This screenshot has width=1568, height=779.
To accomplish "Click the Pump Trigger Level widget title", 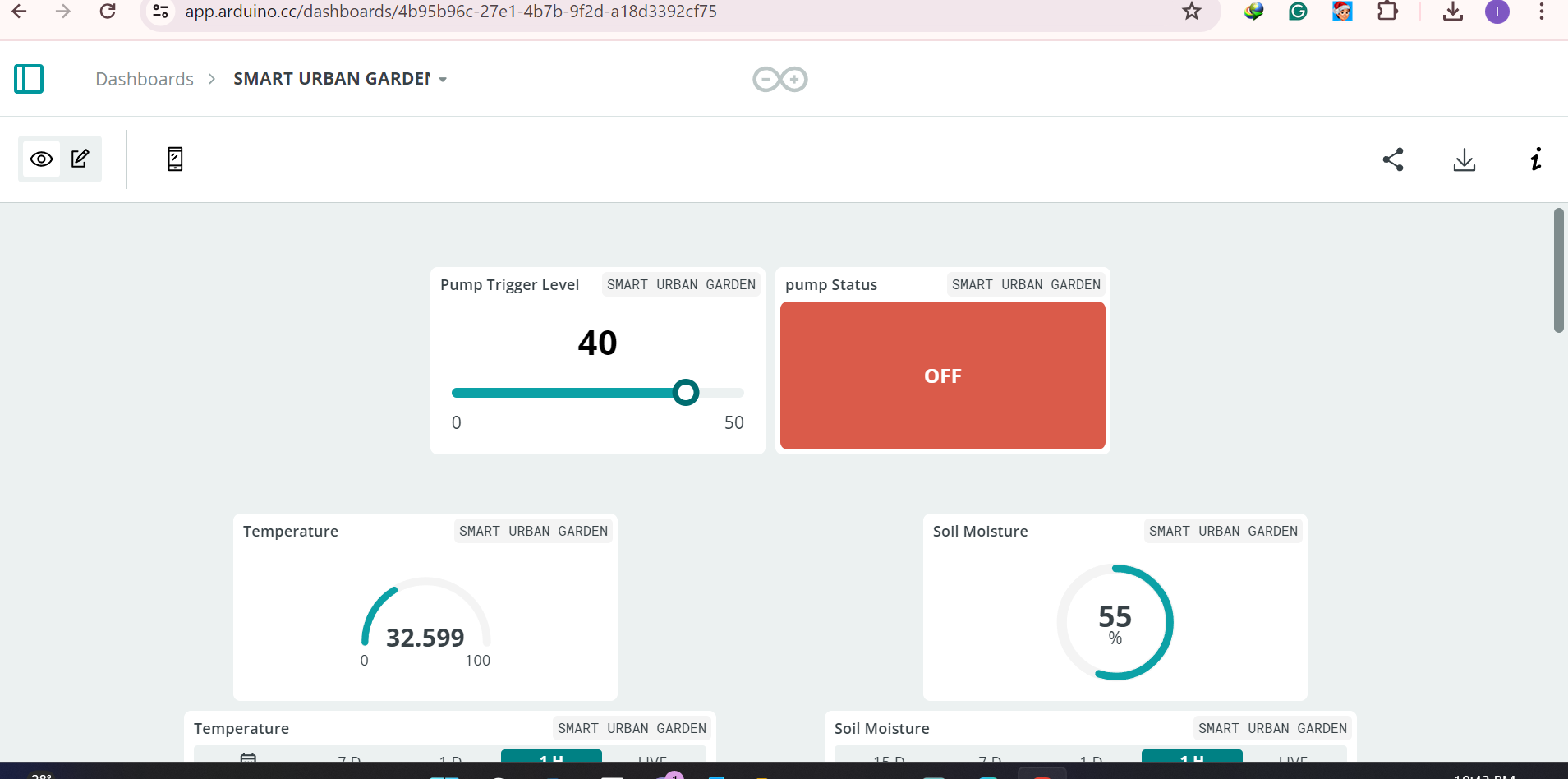I will click(509, 285).
